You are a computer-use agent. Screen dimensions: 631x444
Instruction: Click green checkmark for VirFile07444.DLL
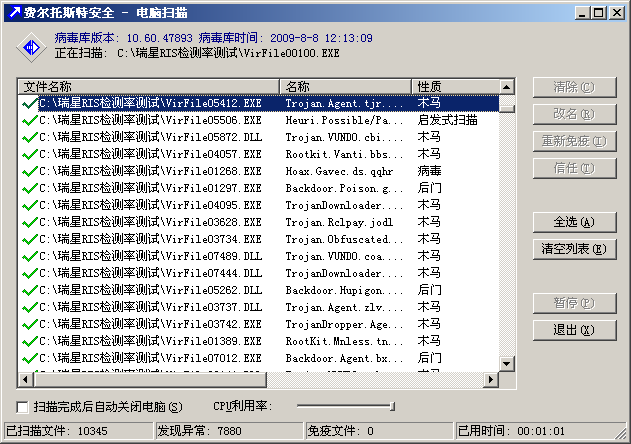point(30,273)
